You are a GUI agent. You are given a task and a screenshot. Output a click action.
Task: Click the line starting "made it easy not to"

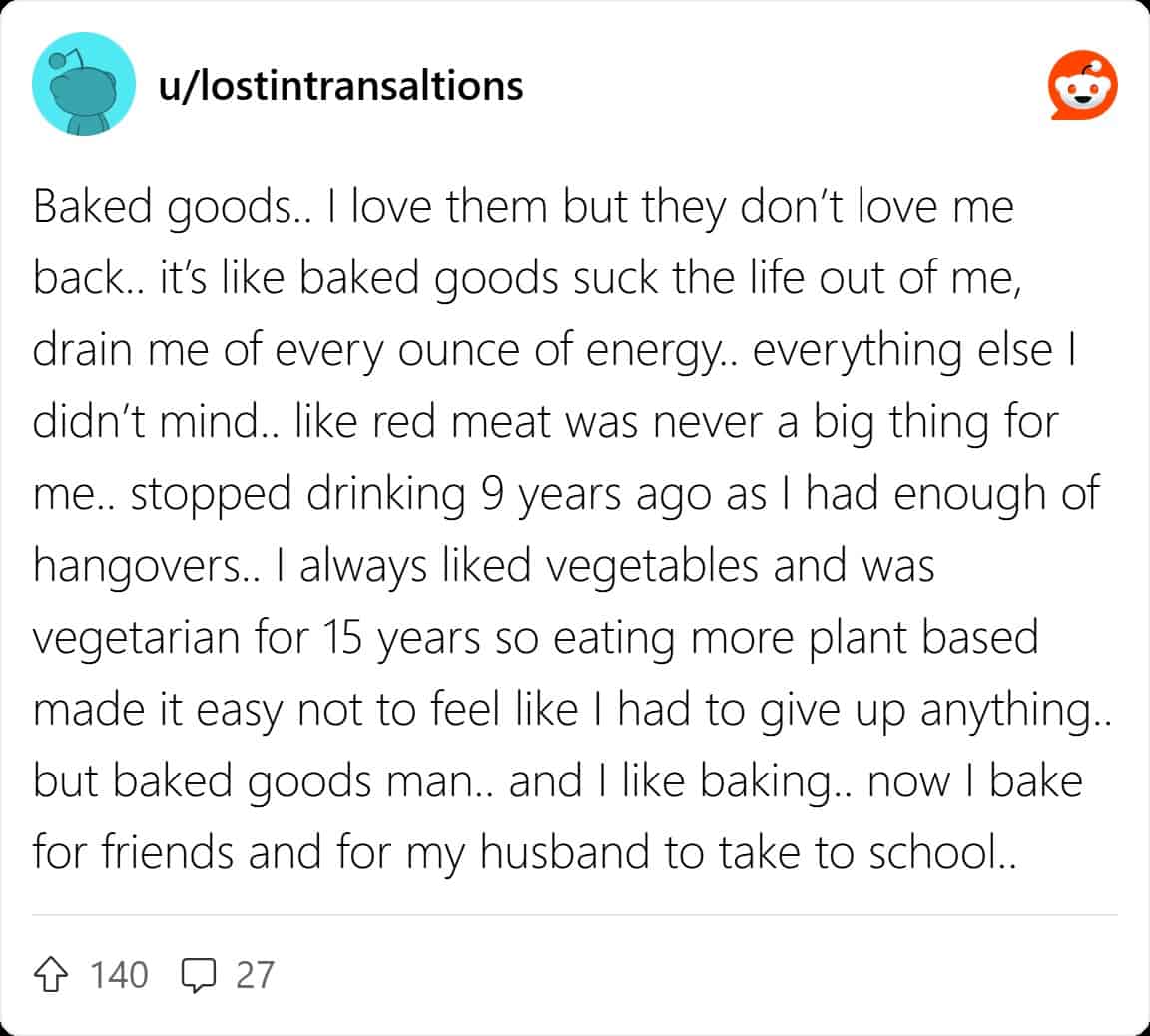click(x=573, y=711)
